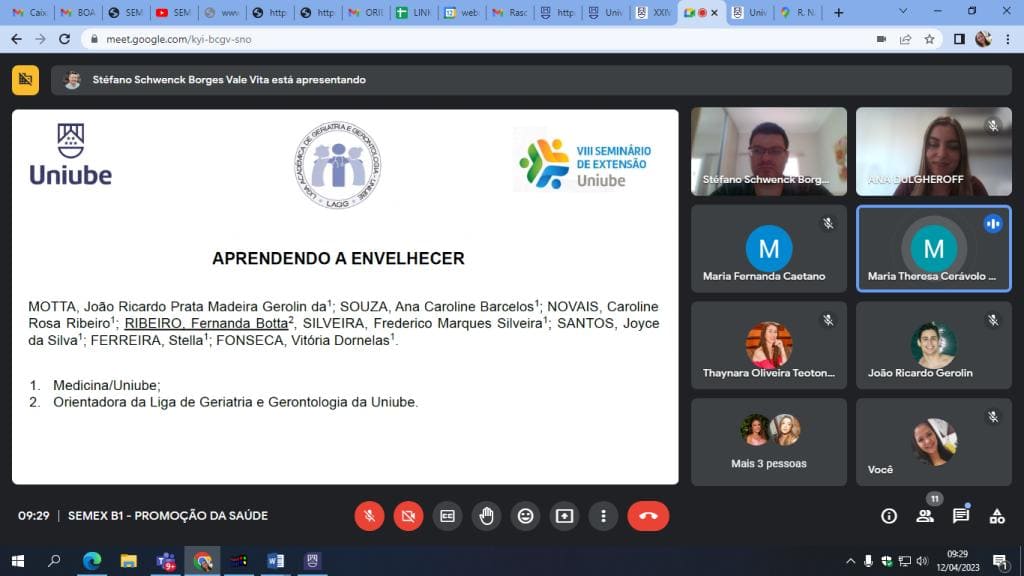Click the camera indicator in address bar
The width and height of the screenshot is (1024, 576).
[881, 39]
